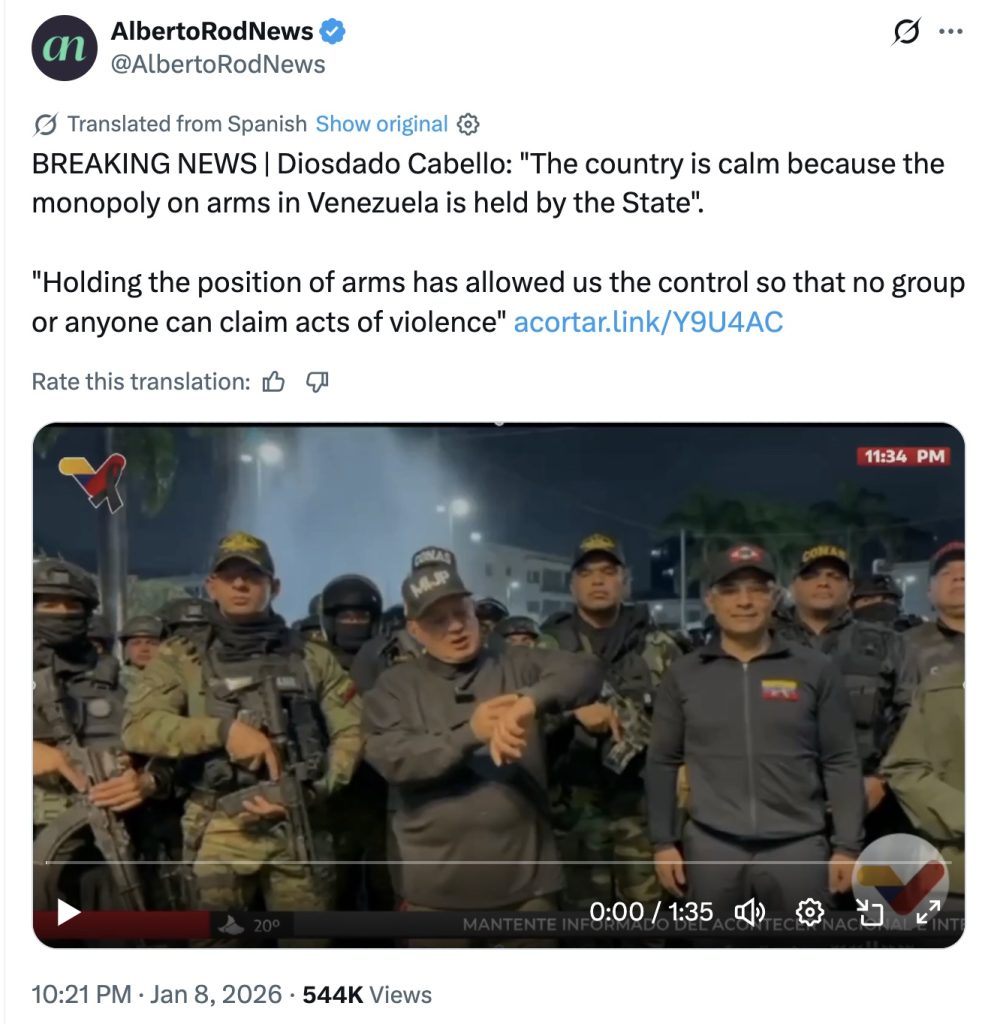
Task: Open the acortar.link/Y9U4AC link
Action: 648,322
